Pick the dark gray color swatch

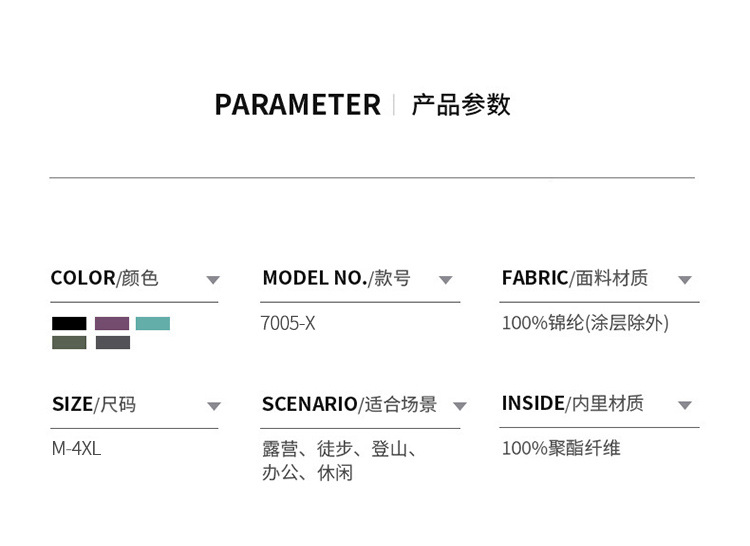tap(112, 342)
